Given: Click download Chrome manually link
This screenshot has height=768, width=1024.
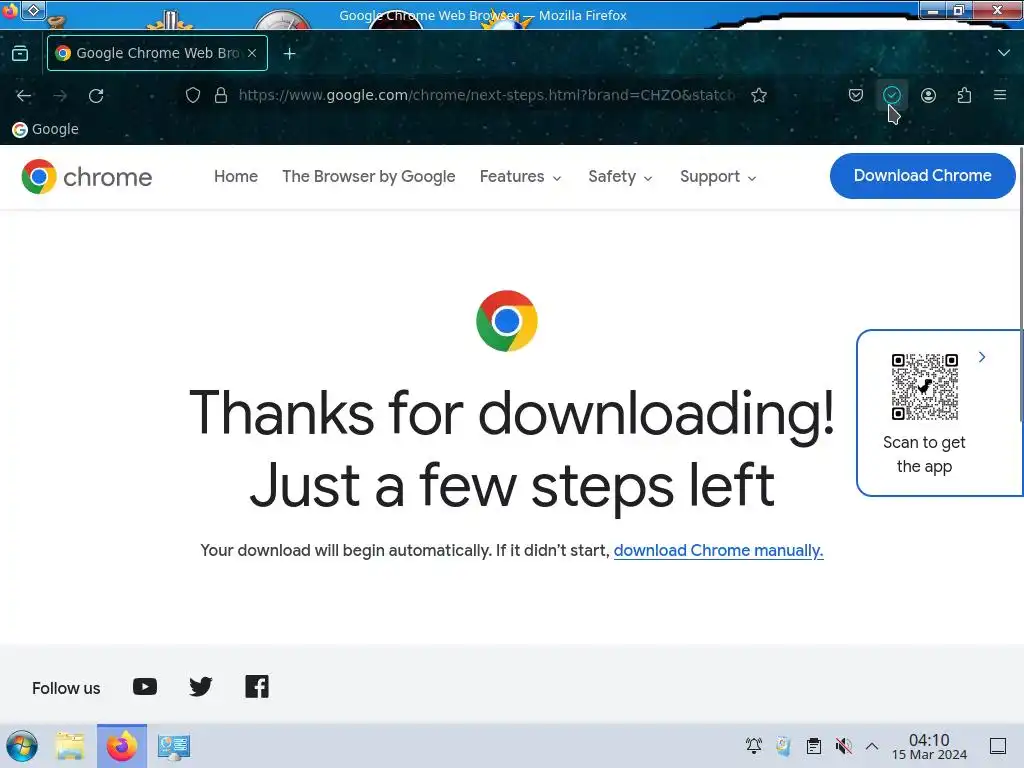Looking at the screenshot, I should click(x=718, y=551).
